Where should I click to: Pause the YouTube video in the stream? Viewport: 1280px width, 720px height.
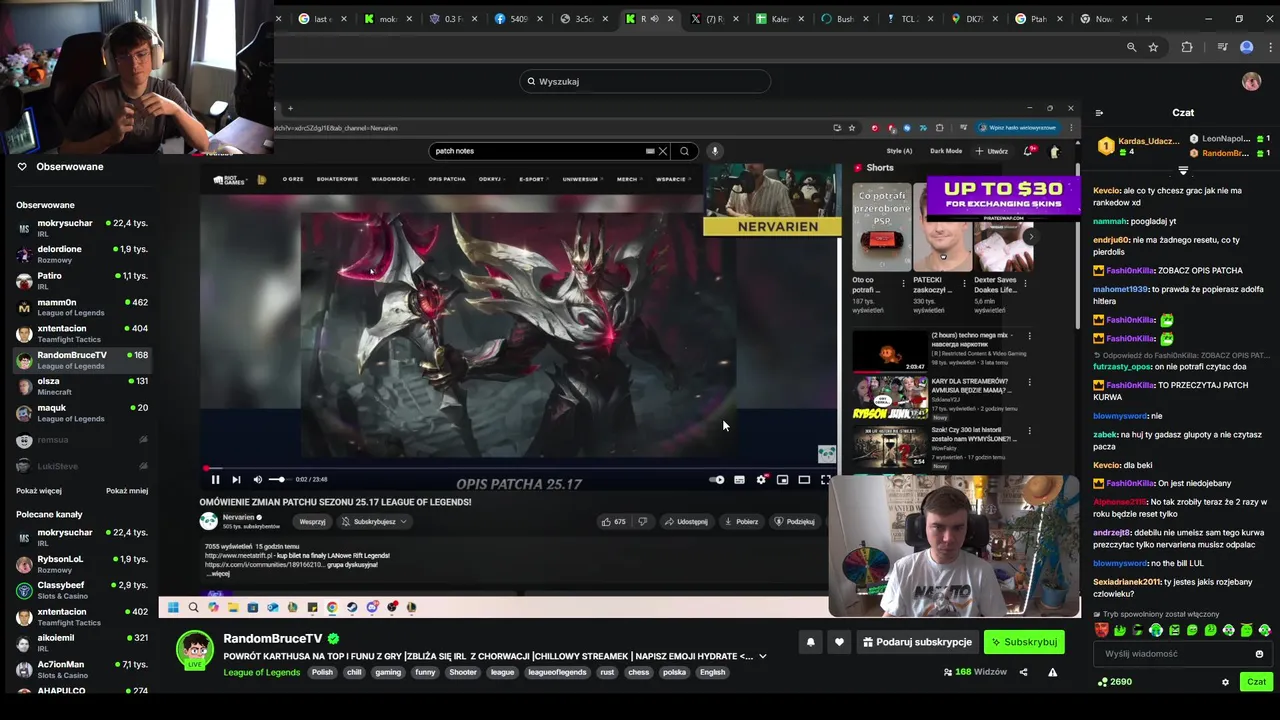pyautogui.click(x=215, y=480)
